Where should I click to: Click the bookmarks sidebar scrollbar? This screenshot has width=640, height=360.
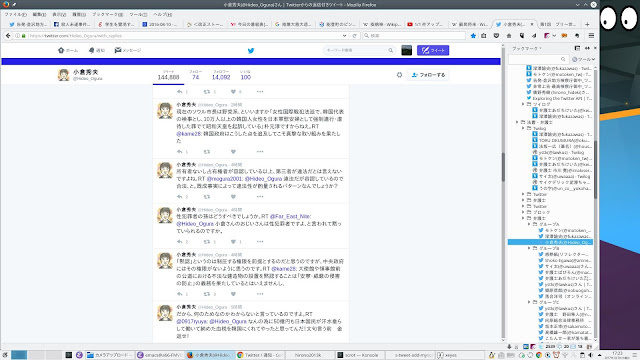[595, 169]
